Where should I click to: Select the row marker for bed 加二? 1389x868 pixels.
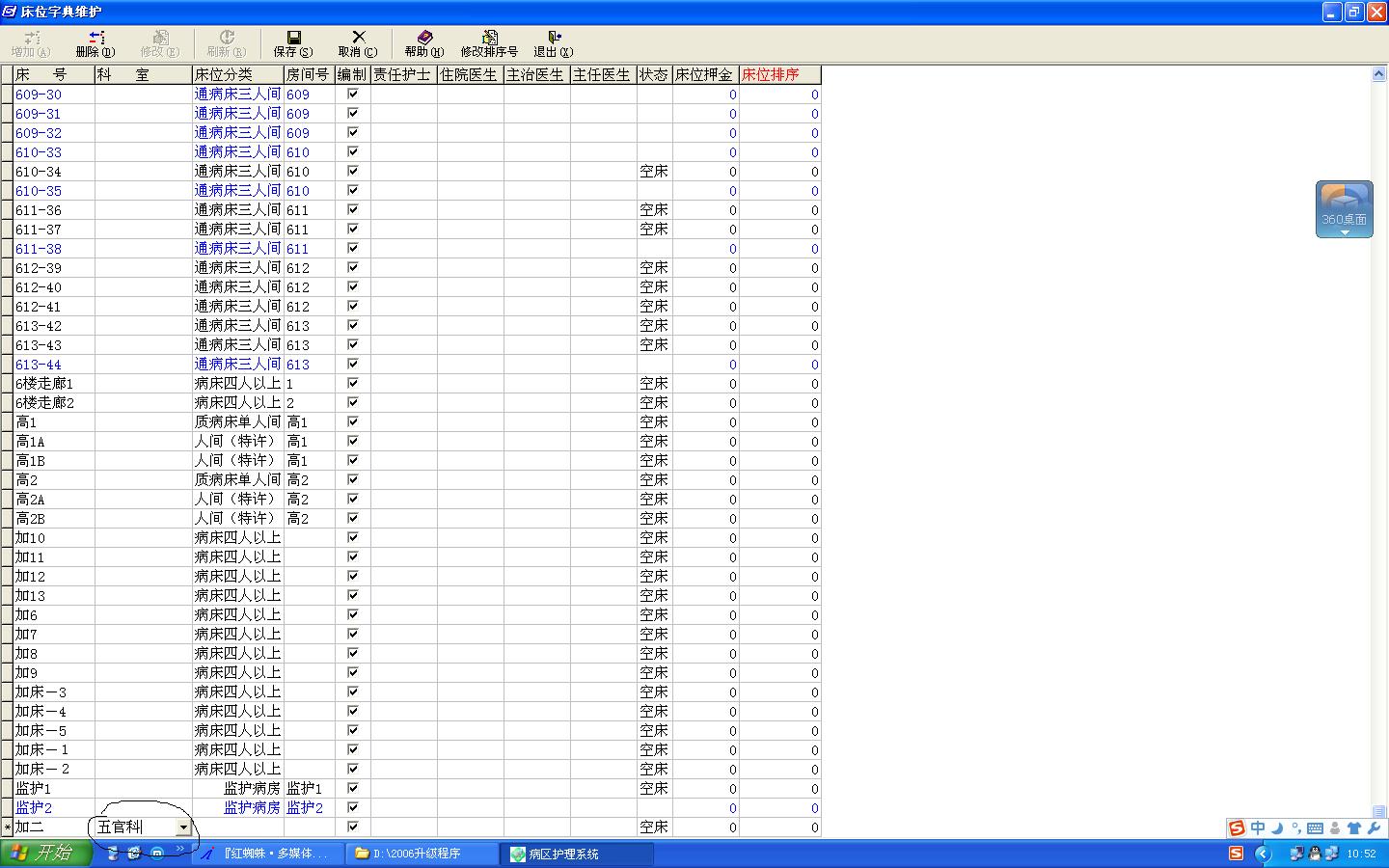(7, 827)
